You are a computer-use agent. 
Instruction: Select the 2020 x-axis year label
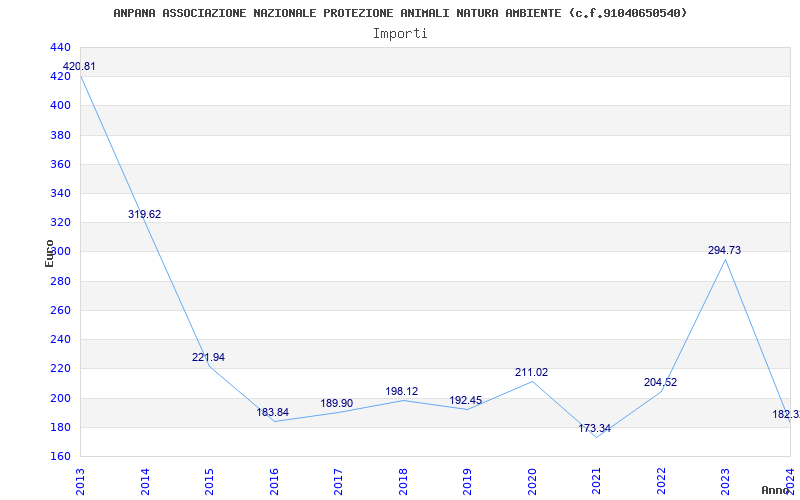tap(532, 482)
